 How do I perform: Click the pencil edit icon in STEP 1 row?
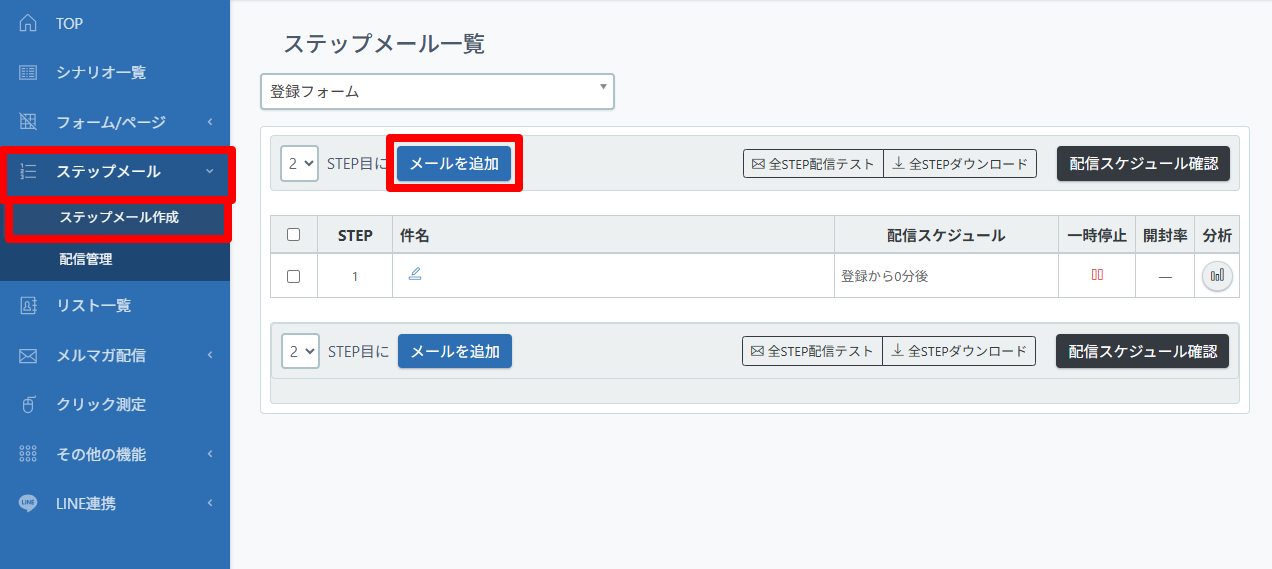coord(415,274)
